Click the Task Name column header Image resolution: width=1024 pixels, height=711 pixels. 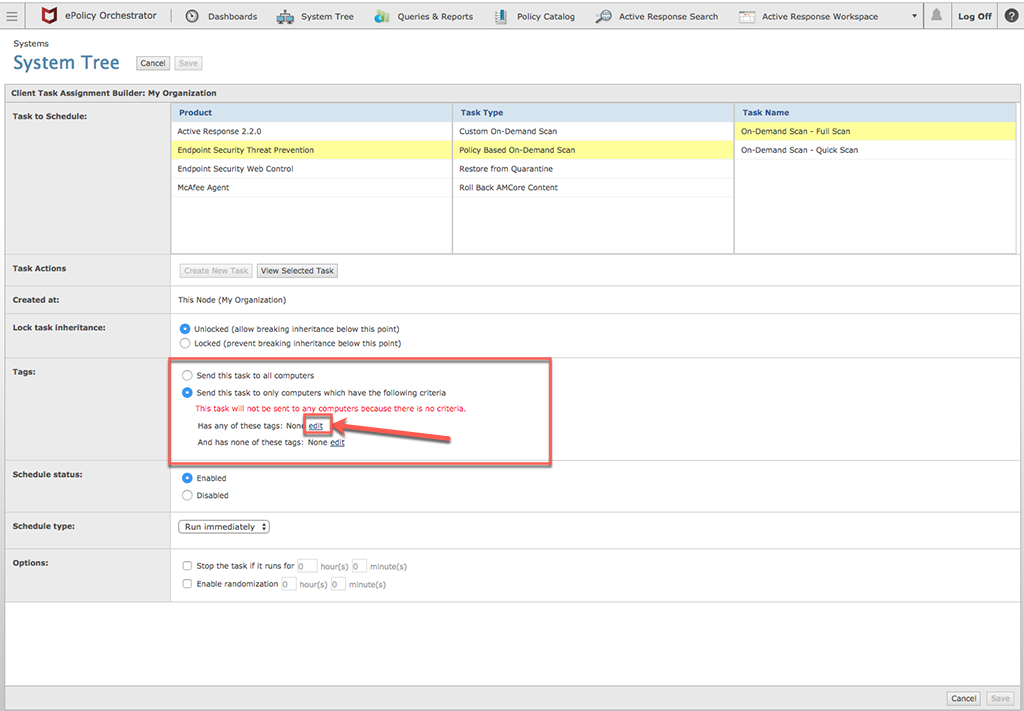point(875,112)
